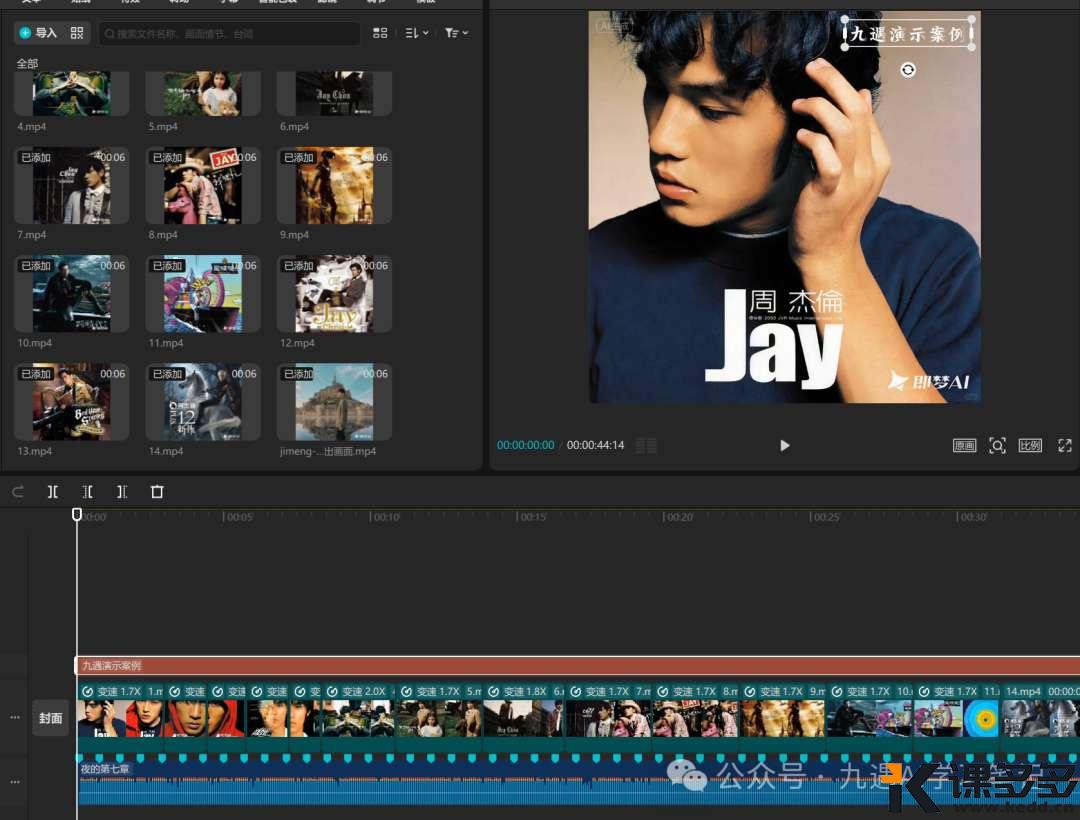Click the 10.mp4 file name
The image size is (1080, 820).
[x=34, y=343]
